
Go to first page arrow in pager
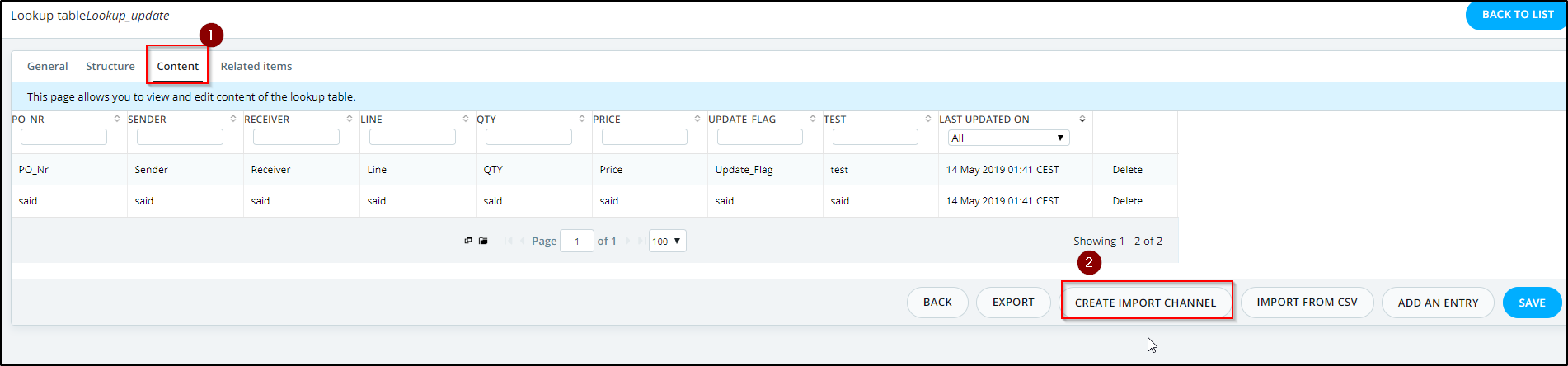[x=509, y=241]
